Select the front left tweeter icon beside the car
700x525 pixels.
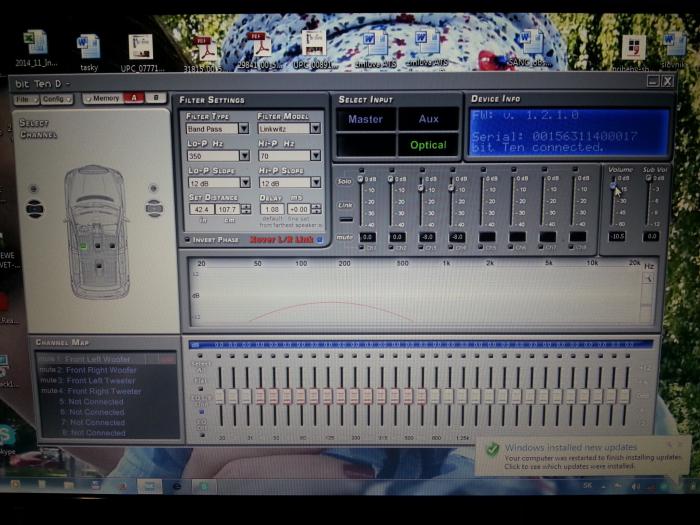tap(33, 188)
